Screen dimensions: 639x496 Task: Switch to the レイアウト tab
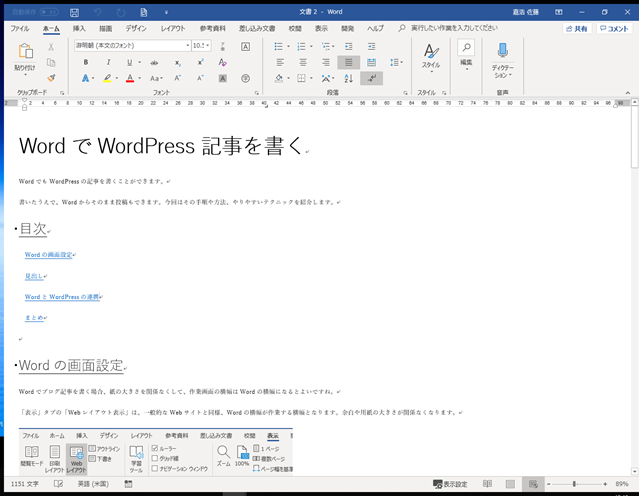[x=173, y=29]
